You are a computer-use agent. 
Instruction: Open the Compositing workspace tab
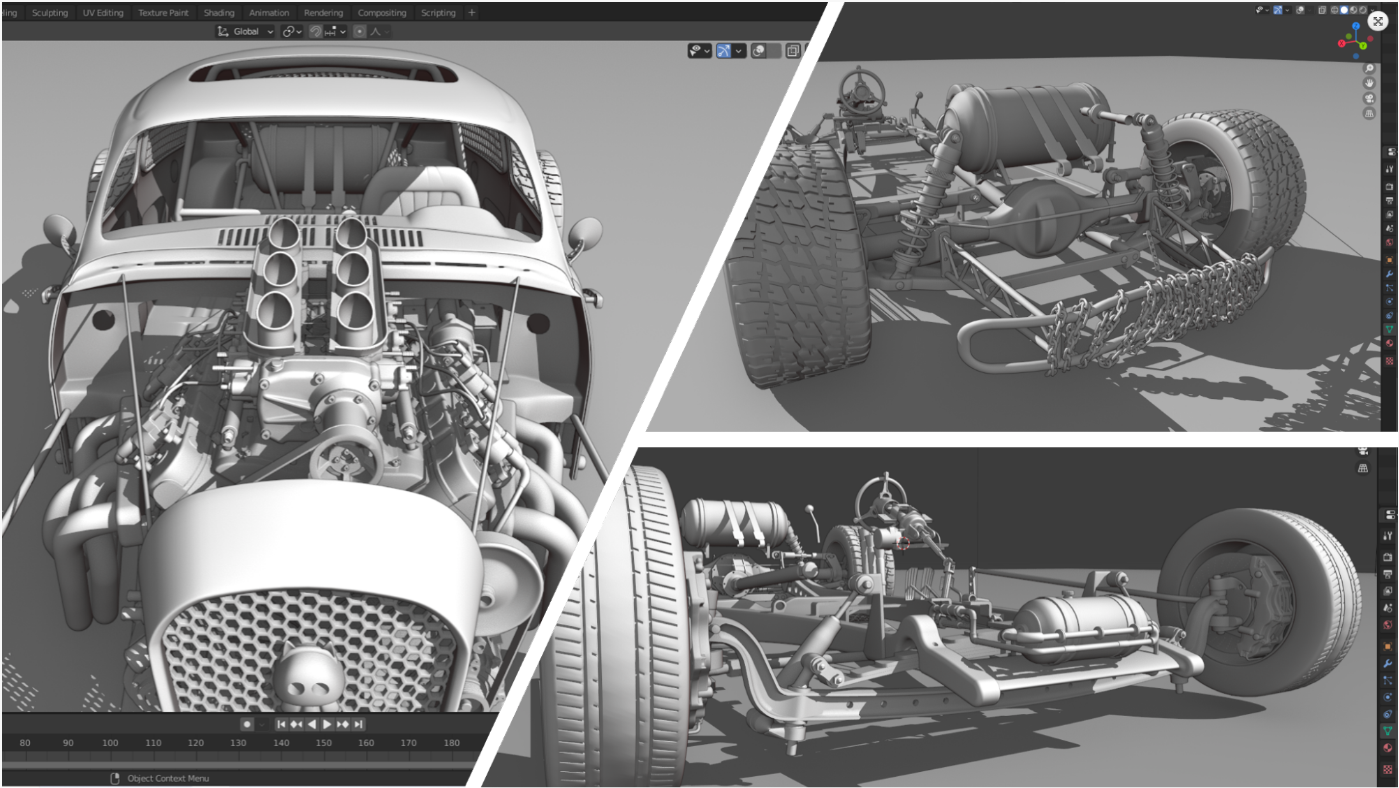click(x=382, y=13)
